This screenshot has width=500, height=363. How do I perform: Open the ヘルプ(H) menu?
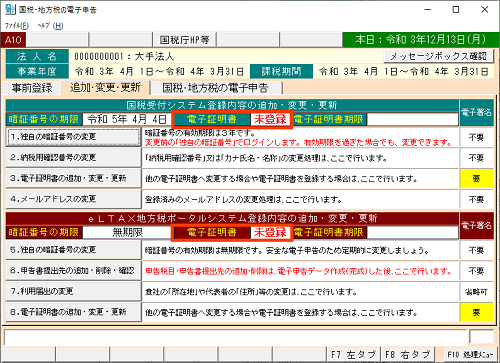click(x=50, y=25)
